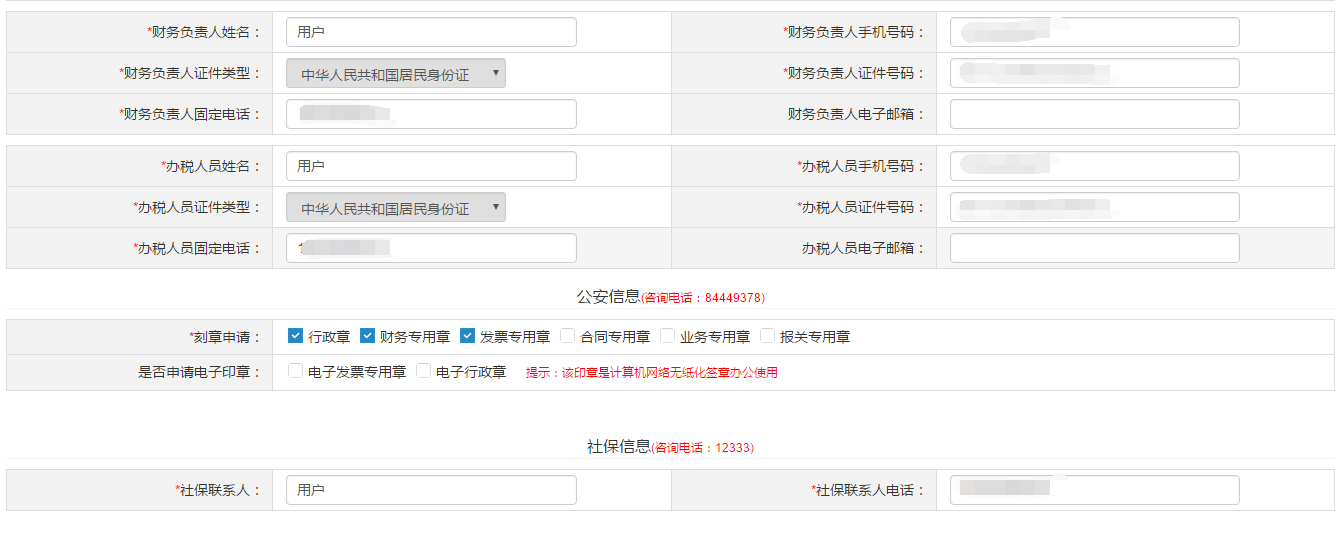Screen dimensions: 1343x548
Task: Focus the 财务负责人电子邮箱 field
Action: pyautogui.click(x=1094, y=114)
